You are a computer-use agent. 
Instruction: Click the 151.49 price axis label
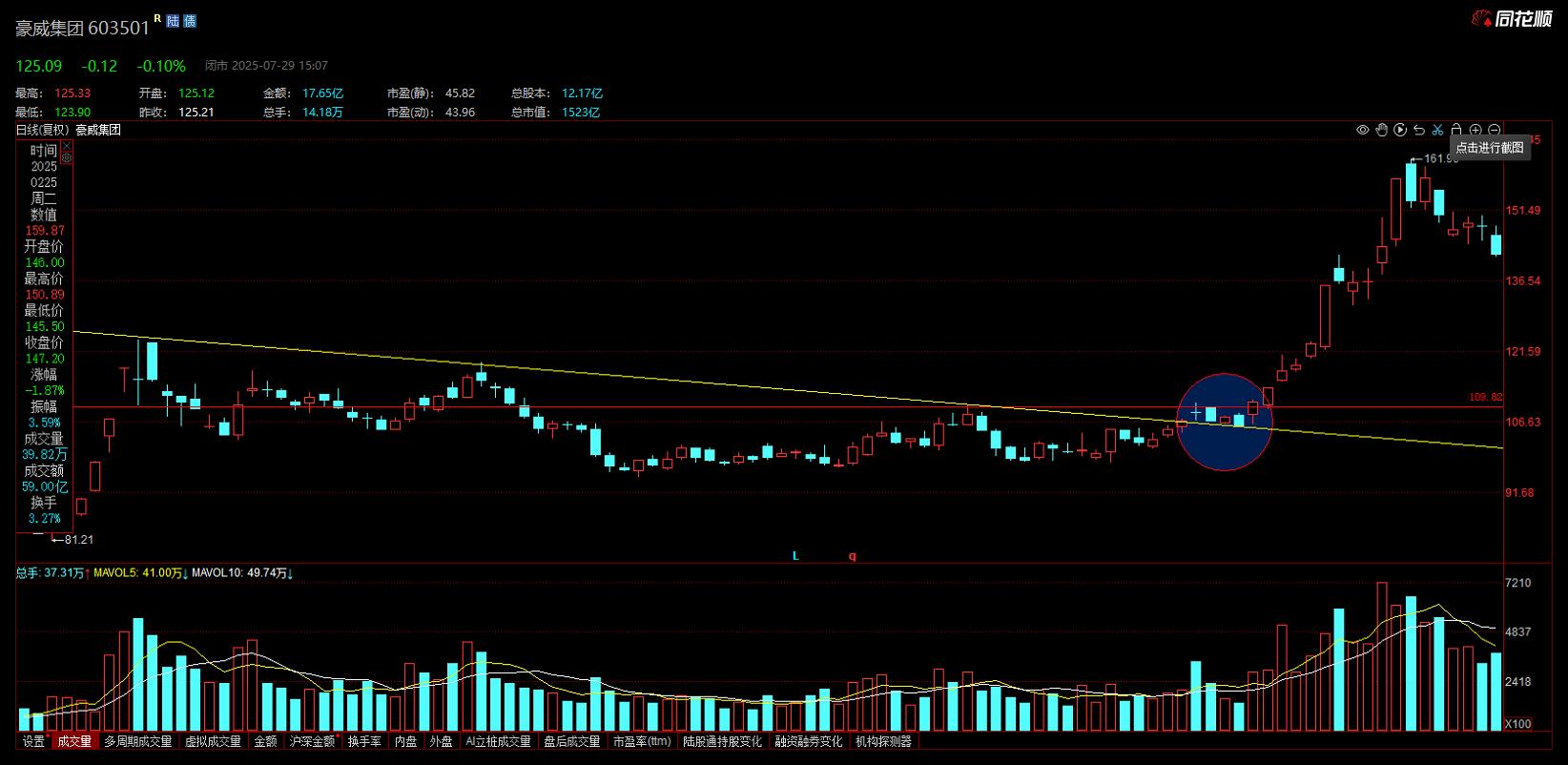click(x=1523, y=210)
